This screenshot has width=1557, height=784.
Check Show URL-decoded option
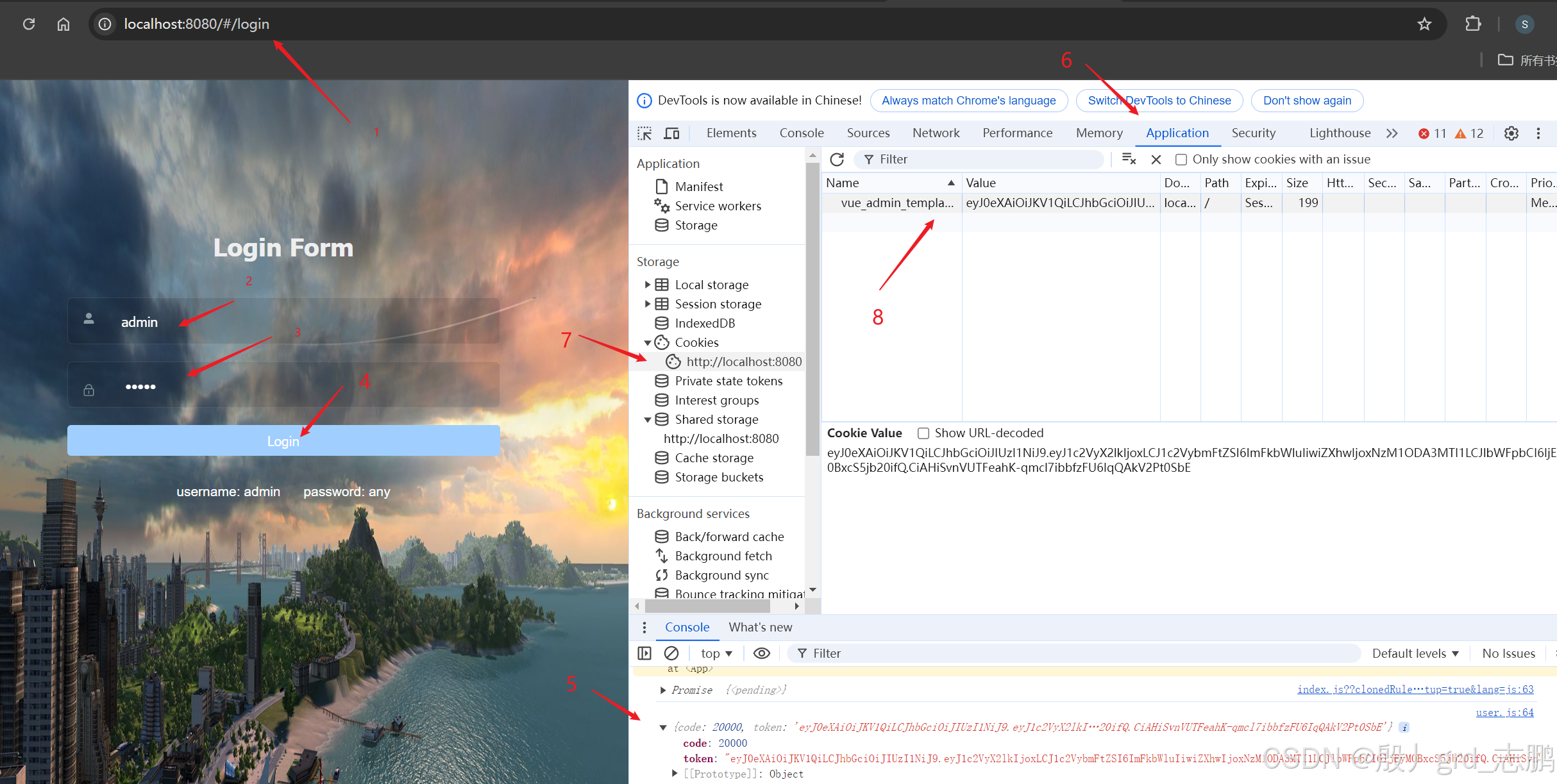(x=923, y=433)
